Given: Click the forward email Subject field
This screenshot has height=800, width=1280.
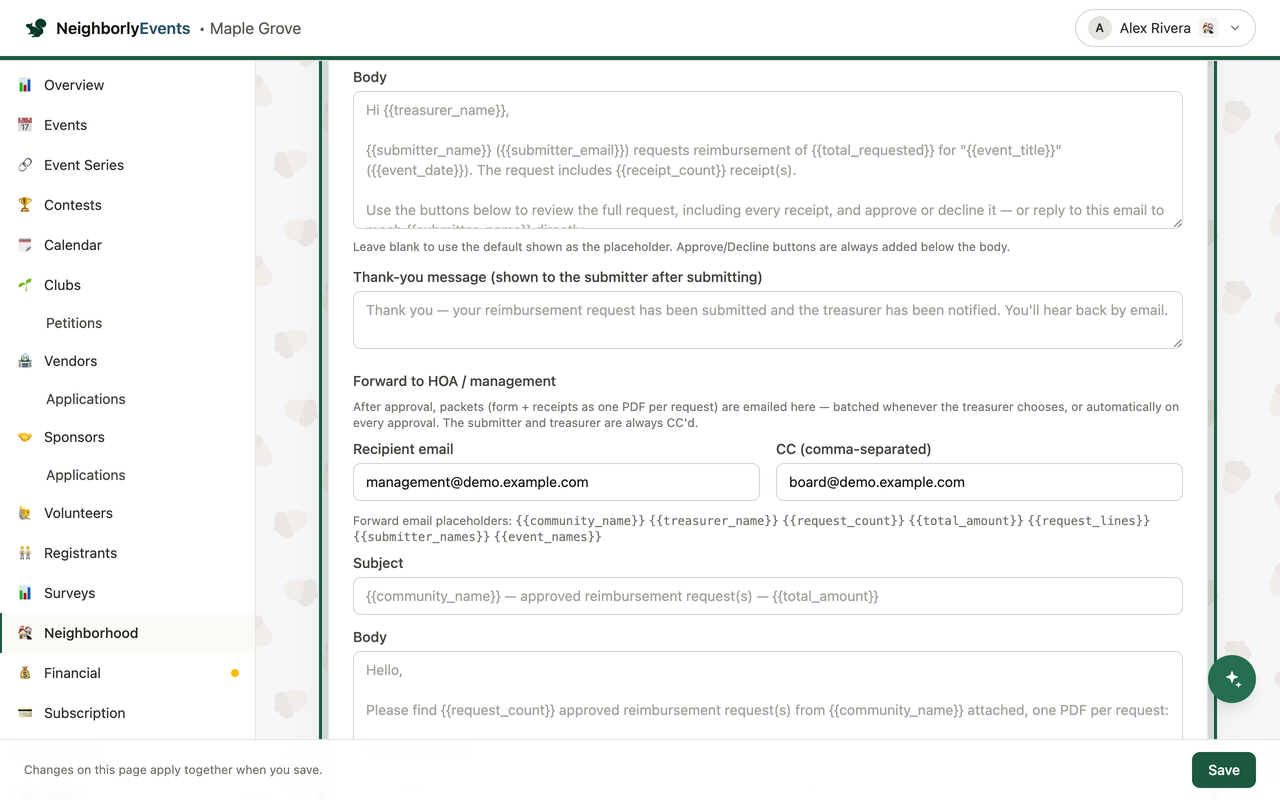Looking at the screenshot, I should coord(768,596).
